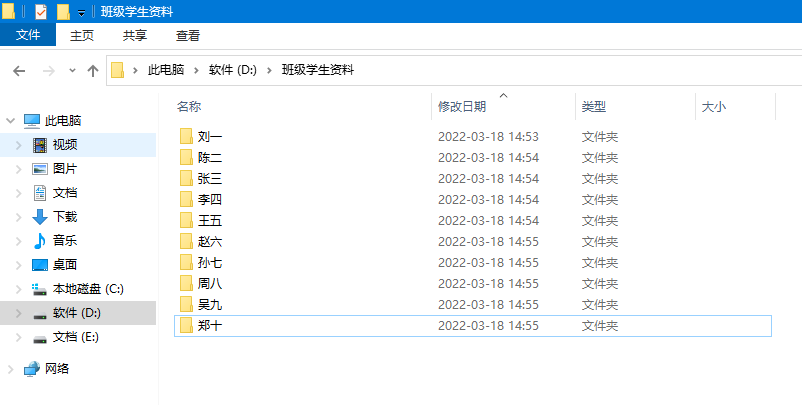Viewport: 802px width, 405px height.
Task: Click the modified date of 王五 row
Action: coord(488,220)
